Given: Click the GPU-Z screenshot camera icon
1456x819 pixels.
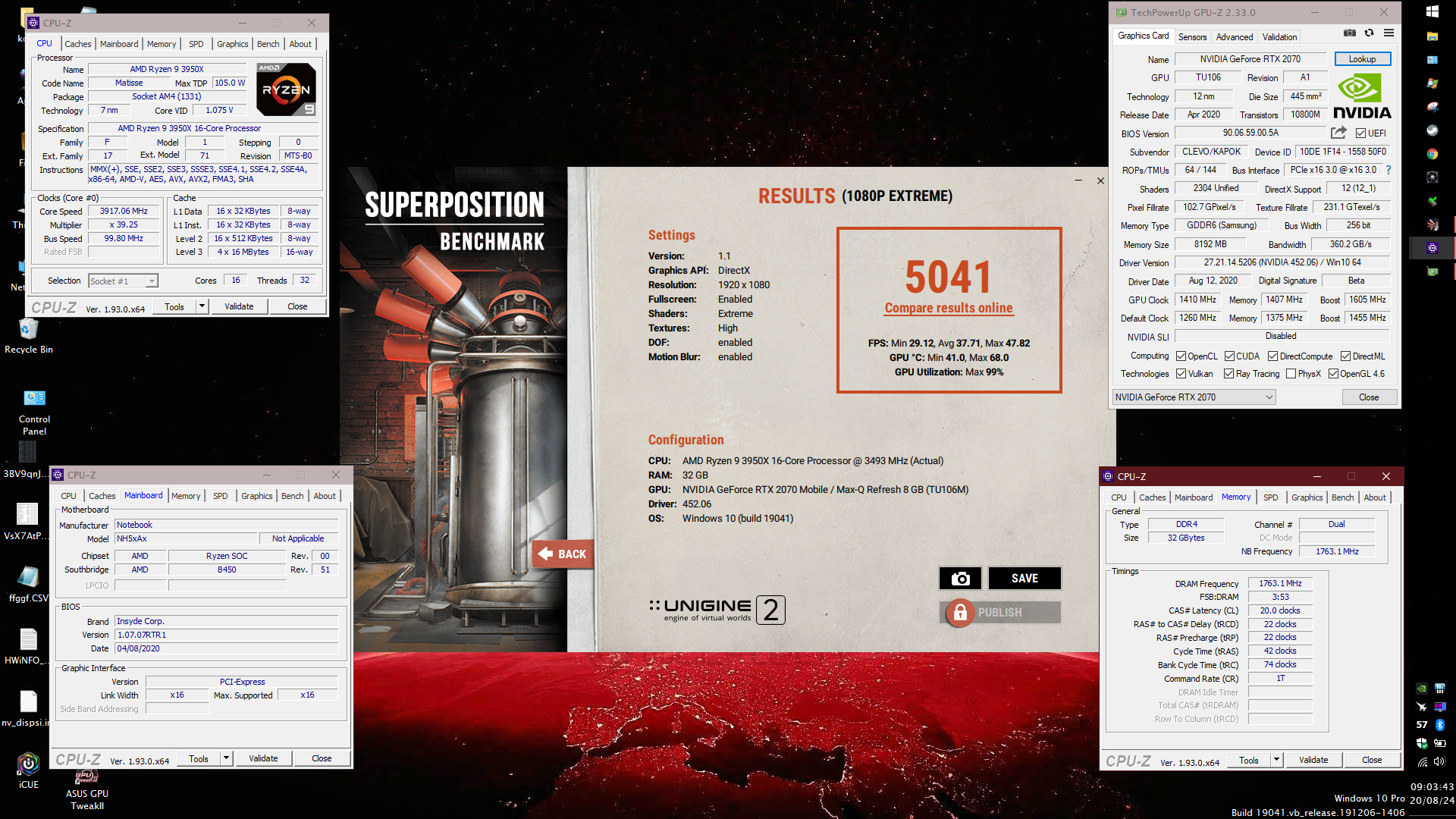Looking at the screenshot, I should (x=1350, y=33).
